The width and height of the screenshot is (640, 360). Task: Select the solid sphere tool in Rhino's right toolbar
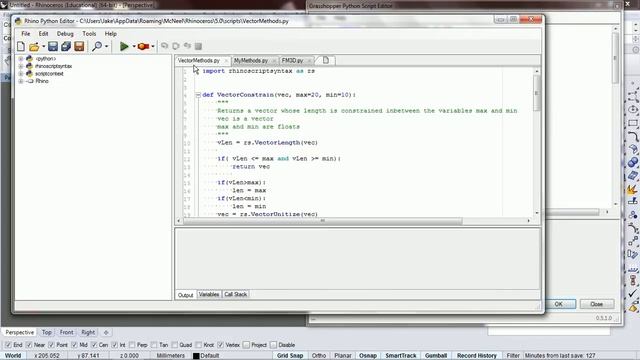(x=633, y=162)
